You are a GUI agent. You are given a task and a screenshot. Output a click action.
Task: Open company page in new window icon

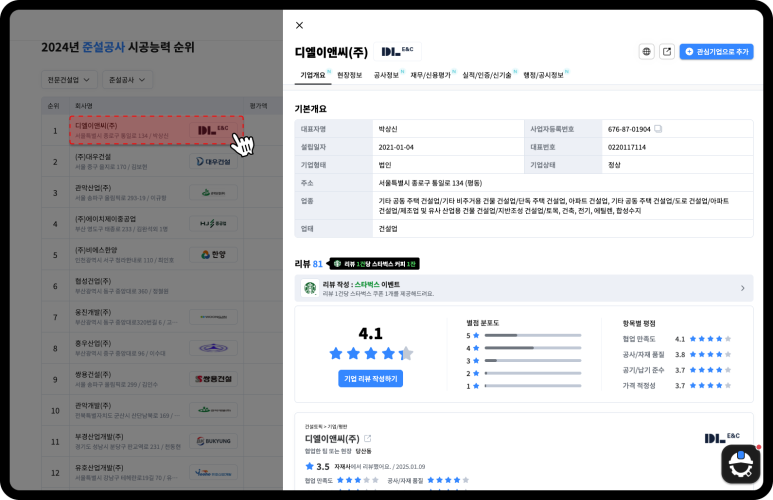(x=667, y=51)
